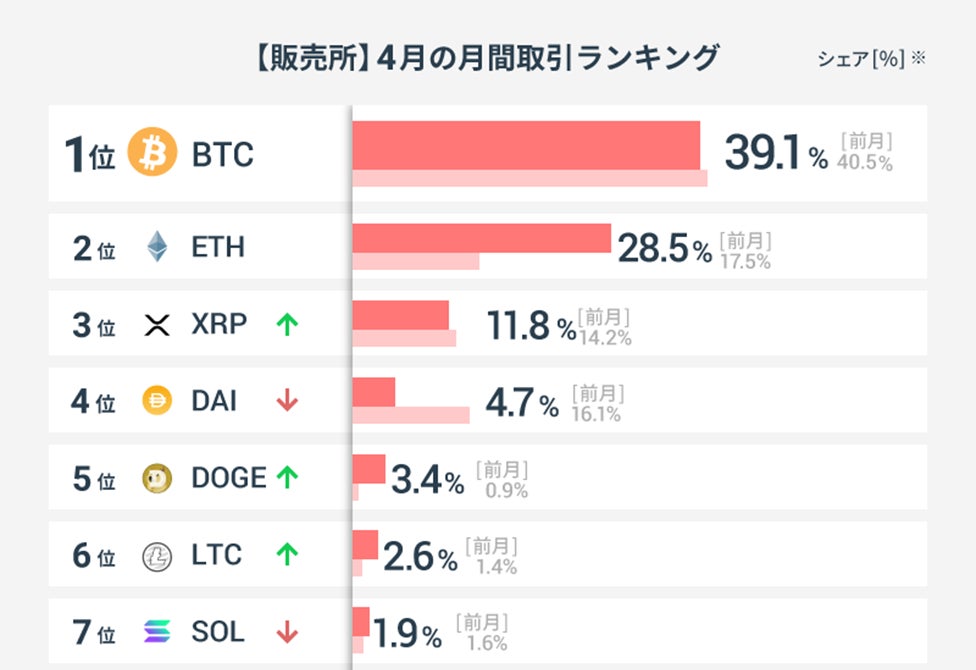Click the Ethereum diamond icon
Viewport: 976px width, 670px height.
point(157,247)
